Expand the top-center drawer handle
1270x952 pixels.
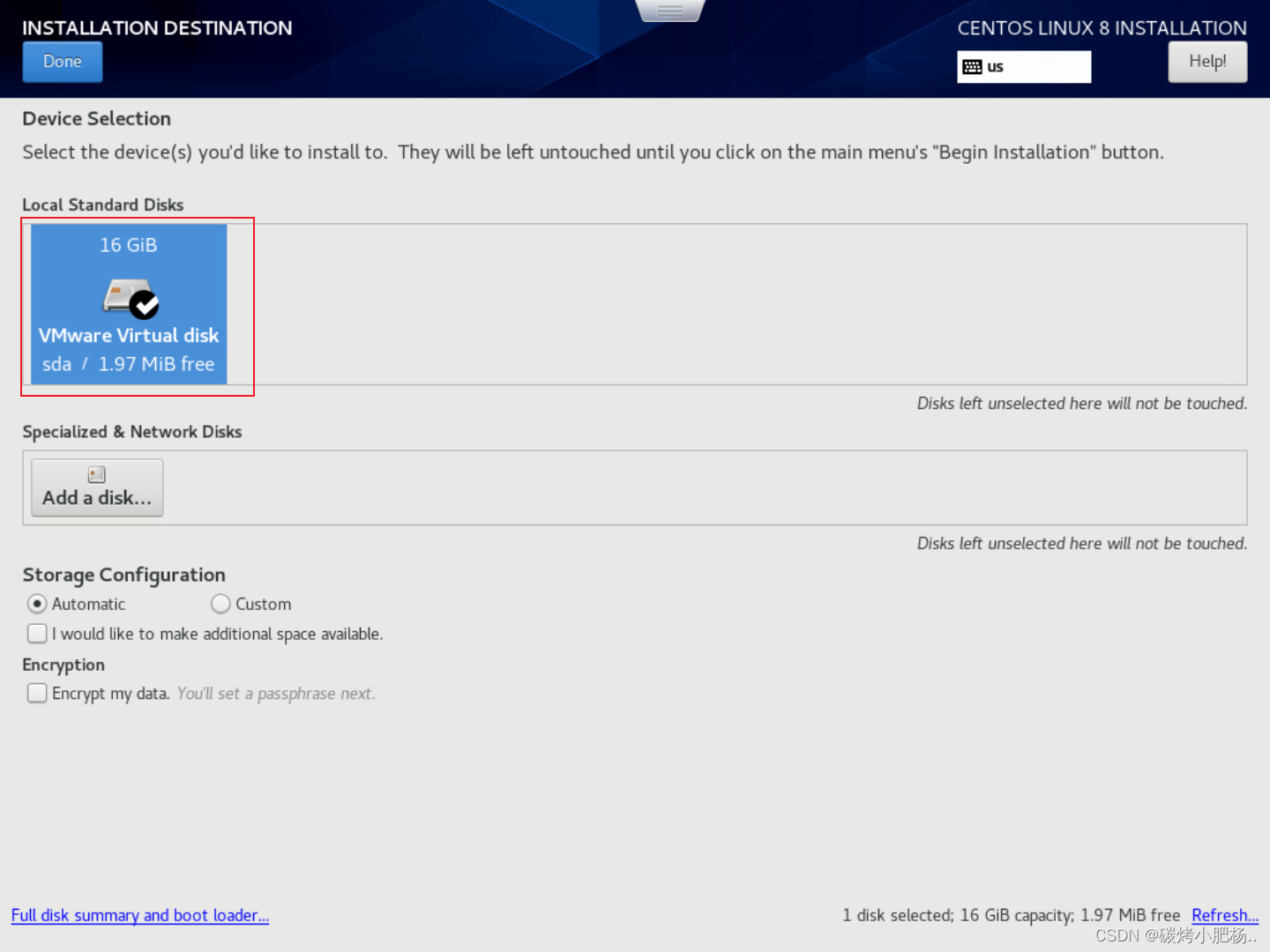tap(670, 11)
